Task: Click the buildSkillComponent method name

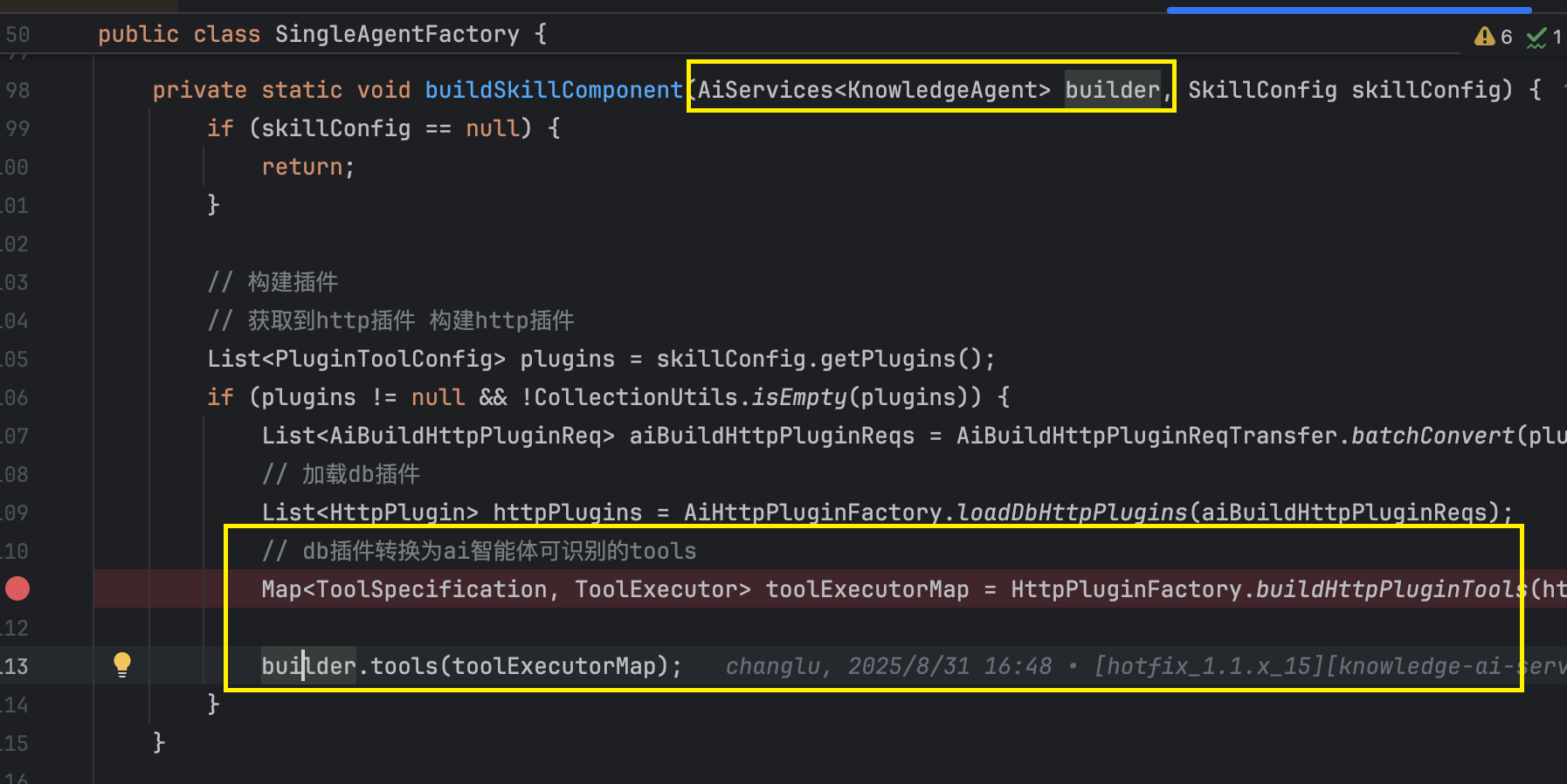Action: click(x=554, y=90)
